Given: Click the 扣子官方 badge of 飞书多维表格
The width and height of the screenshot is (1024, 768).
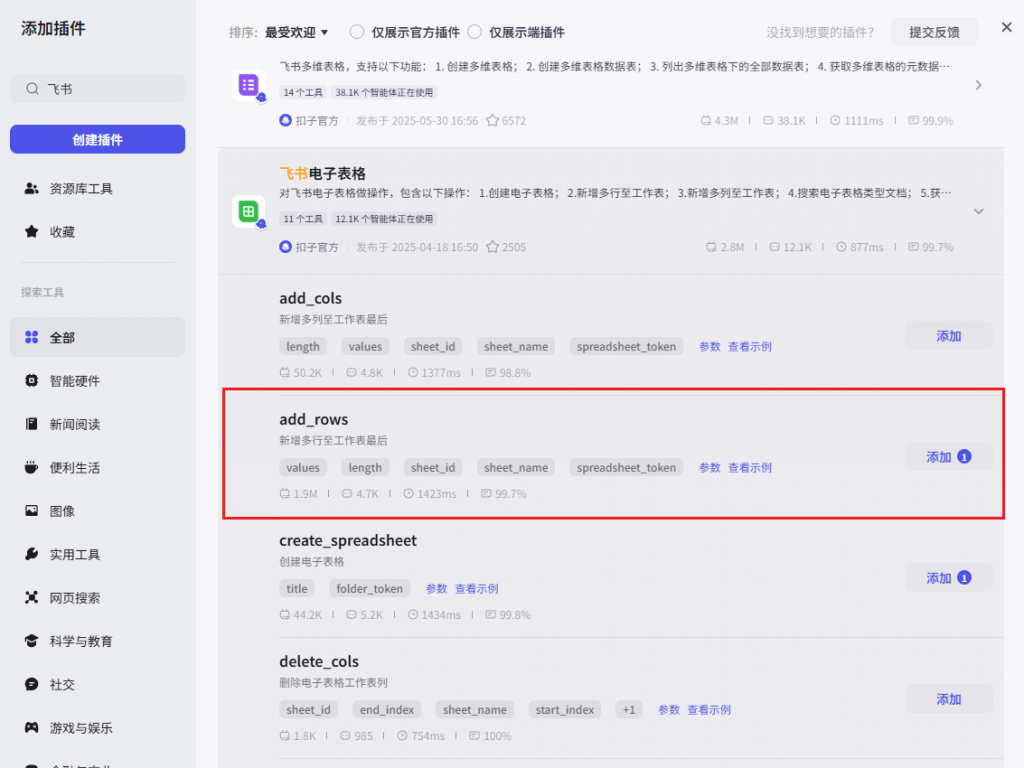Looking at the screenshot, I should 309,120.
